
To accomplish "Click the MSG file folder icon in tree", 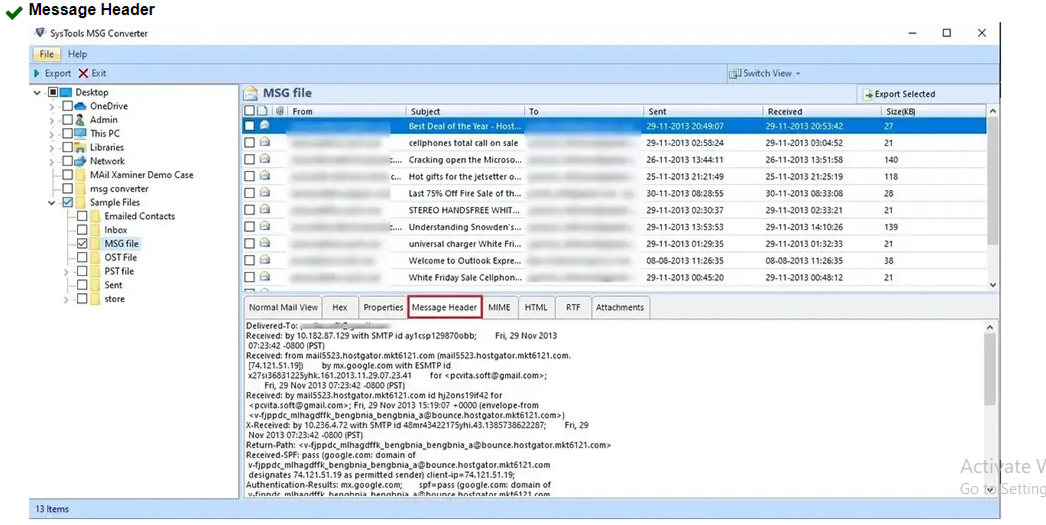I will (x=95, y=243).
